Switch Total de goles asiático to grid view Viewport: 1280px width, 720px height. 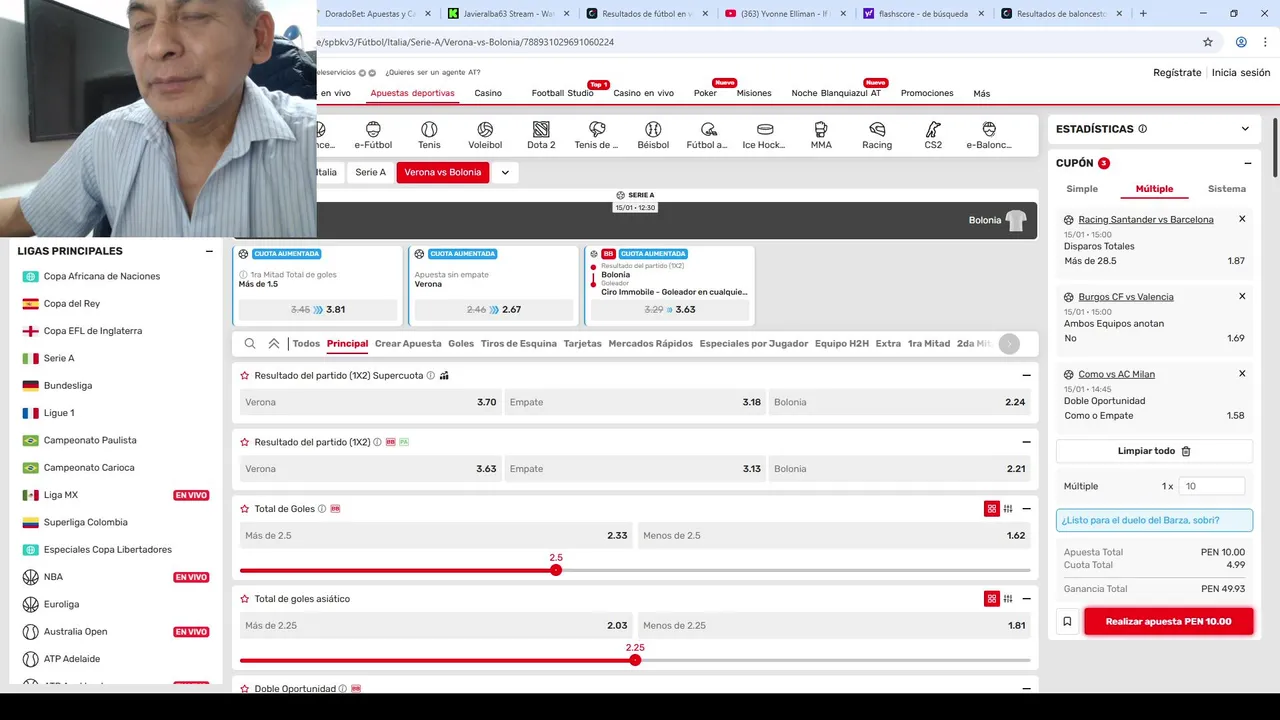pyautogui.click(x=992, y=599)
